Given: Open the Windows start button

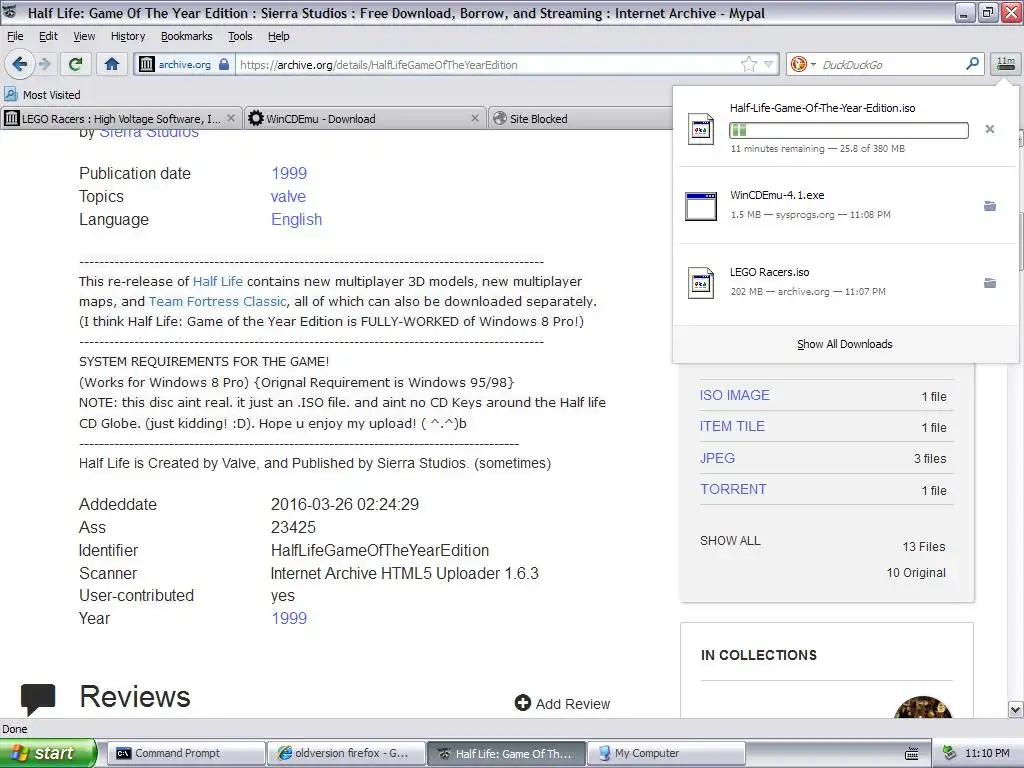Looking at the screenshot, I should tap(48, 753).
